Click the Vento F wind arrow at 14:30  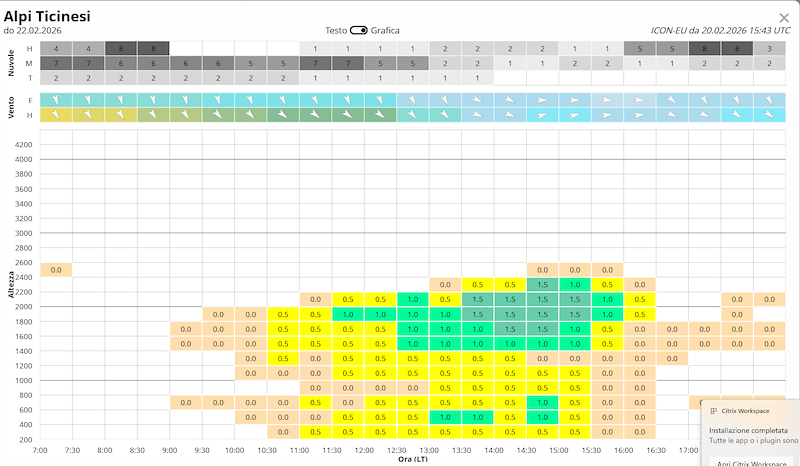coord(542,100)
